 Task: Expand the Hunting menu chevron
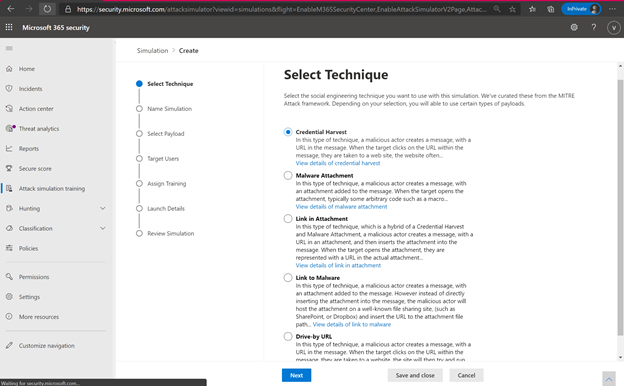(103, 208)
